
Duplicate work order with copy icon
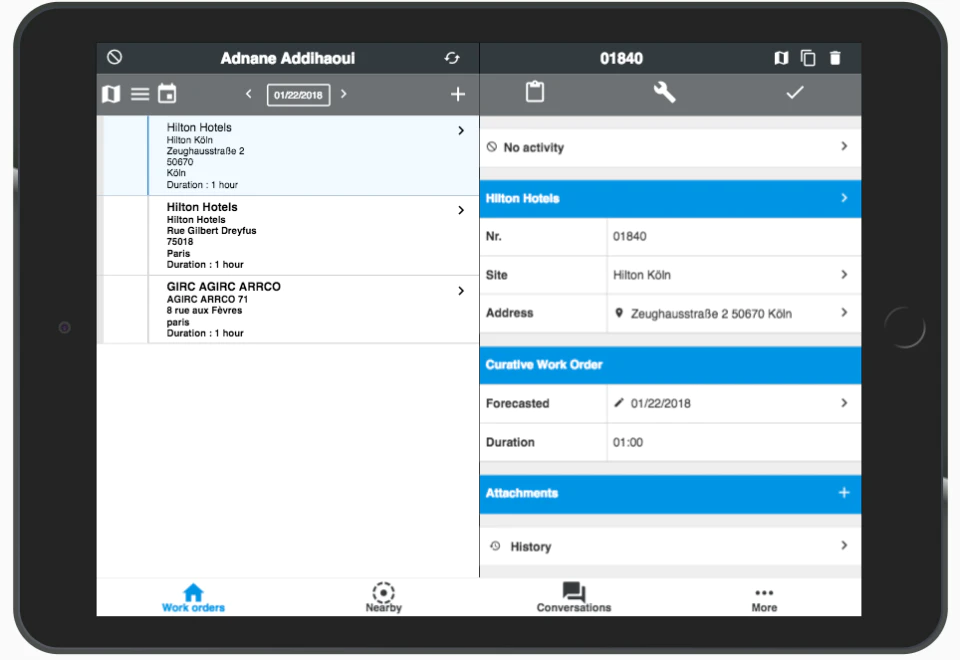(808, 58)
